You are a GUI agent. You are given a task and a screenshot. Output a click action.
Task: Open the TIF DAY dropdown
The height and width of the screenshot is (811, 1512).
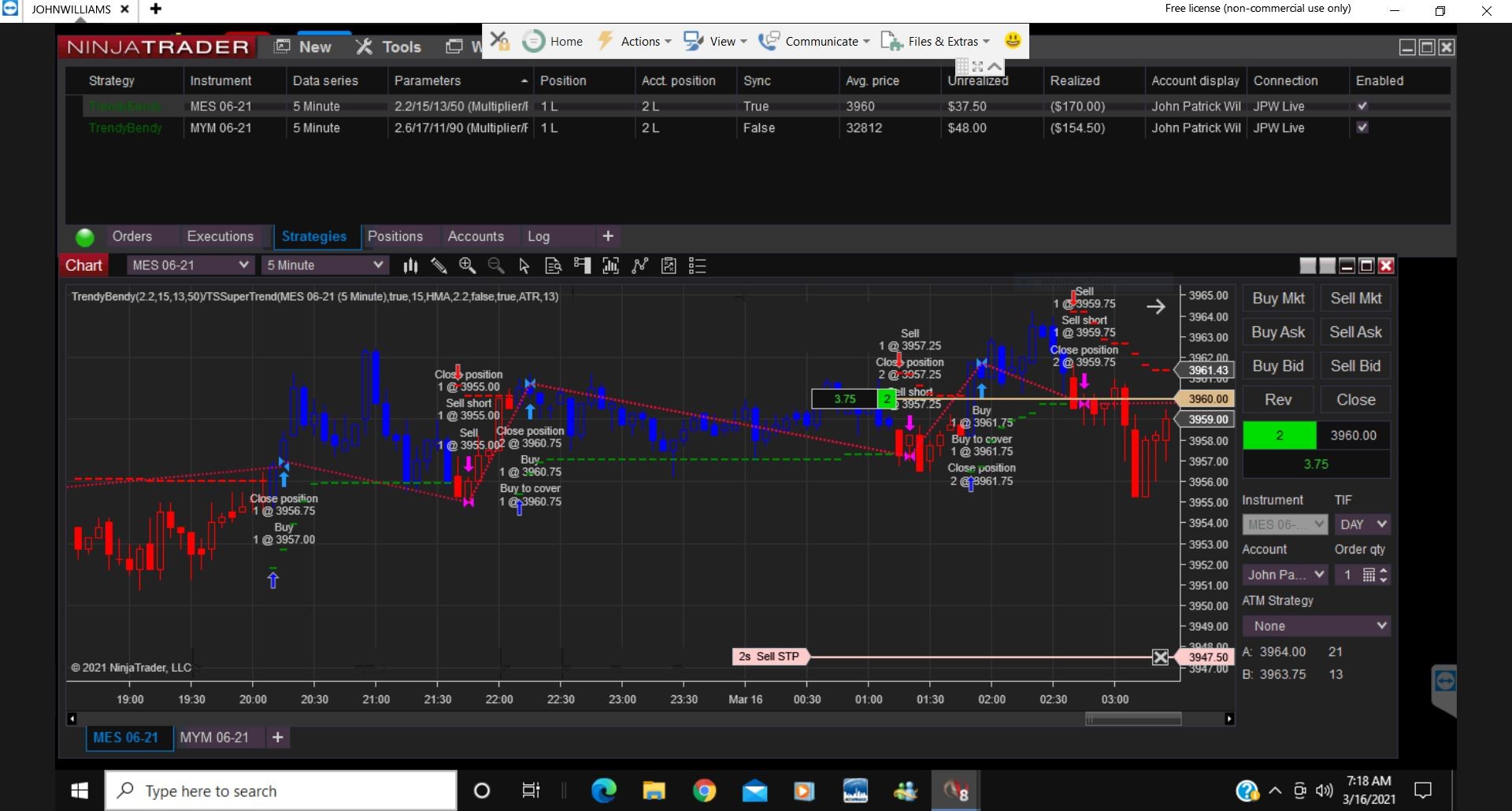tap(1362, 524)
